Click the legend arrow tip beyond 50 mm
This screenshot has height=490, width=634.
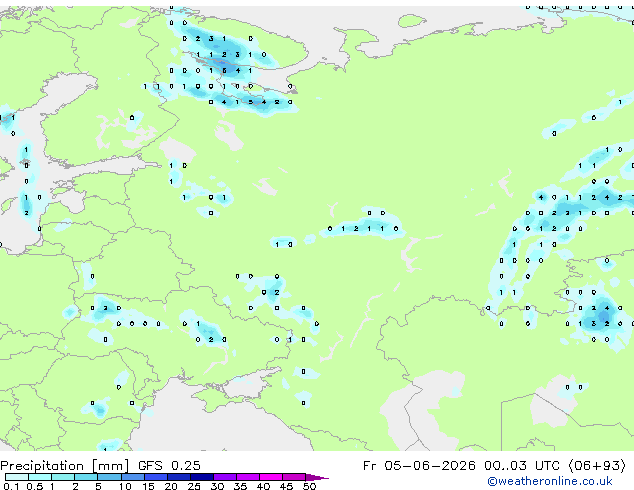[317, 477]
